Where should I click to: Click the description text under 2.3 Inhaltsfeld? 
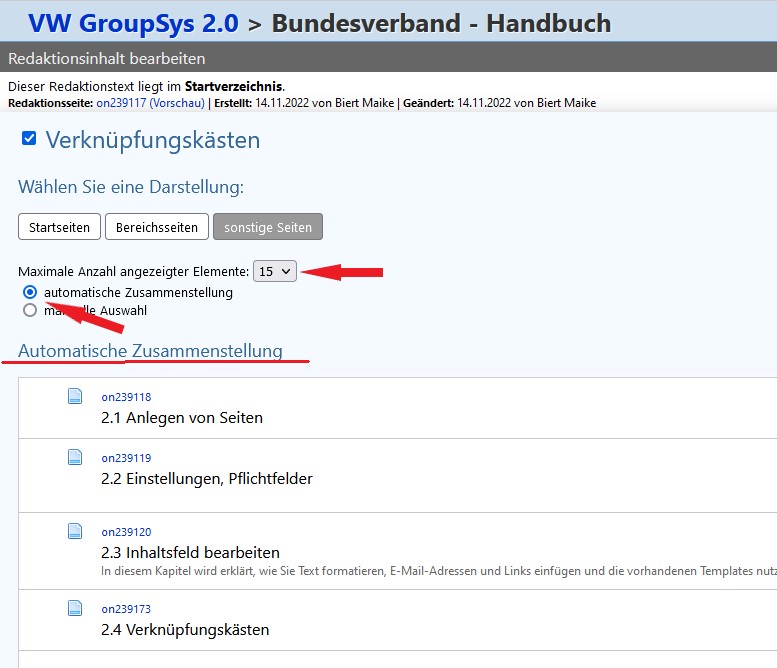pyautogui.click(x=439, y=571)
